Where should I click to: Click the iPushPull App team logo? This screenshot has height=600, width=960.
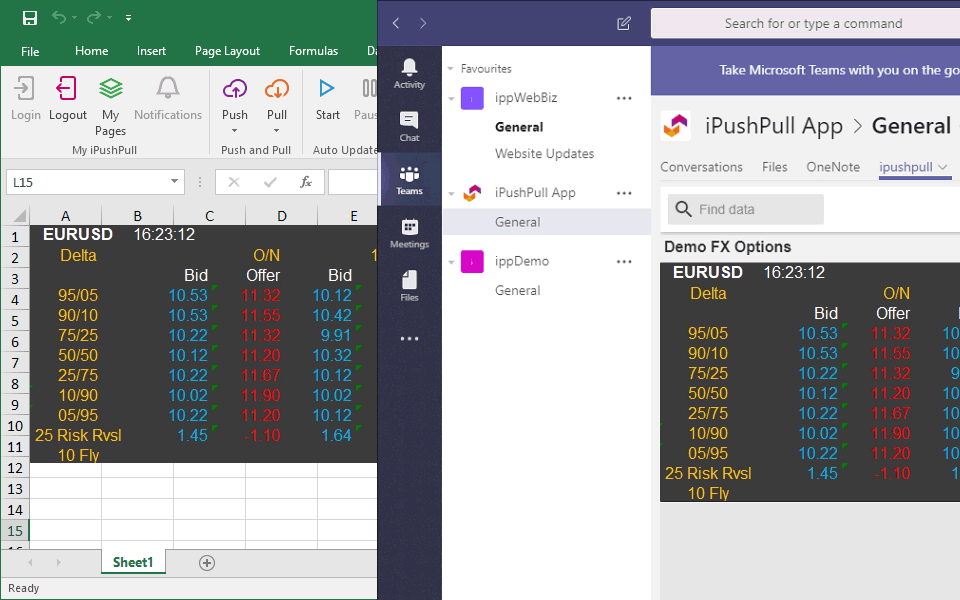[x=676, y=126]
